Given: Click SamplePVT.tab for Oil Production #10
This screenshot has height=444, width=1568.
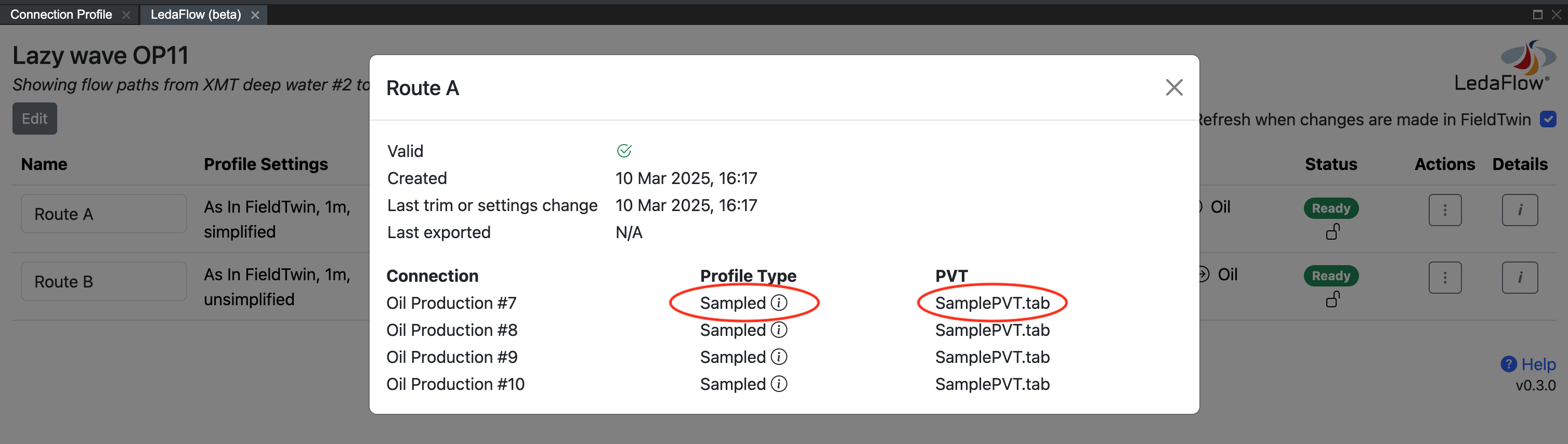Looking at the screenshot, I should coord(991,384).
